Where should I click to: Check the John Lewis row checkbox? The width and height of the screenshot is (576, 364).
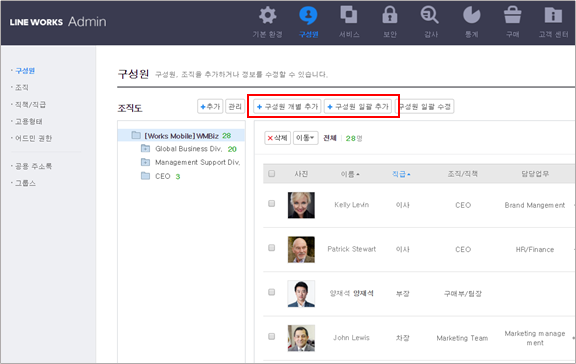(271, 336)
